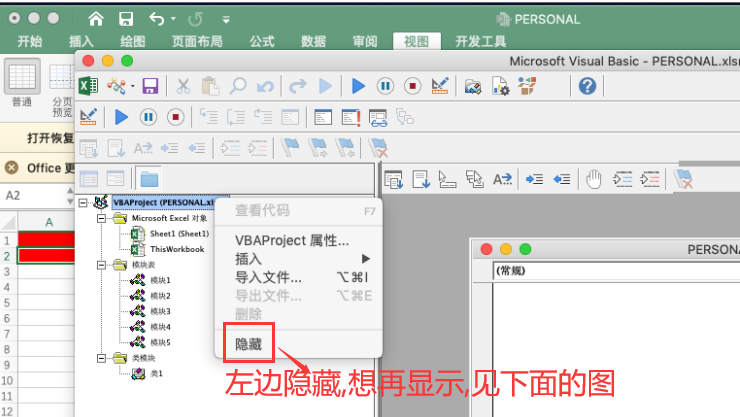Click the Stop reset button in top VBA toolbar
Viewport: 740px width, 417px height.
(x=412, y=86)
